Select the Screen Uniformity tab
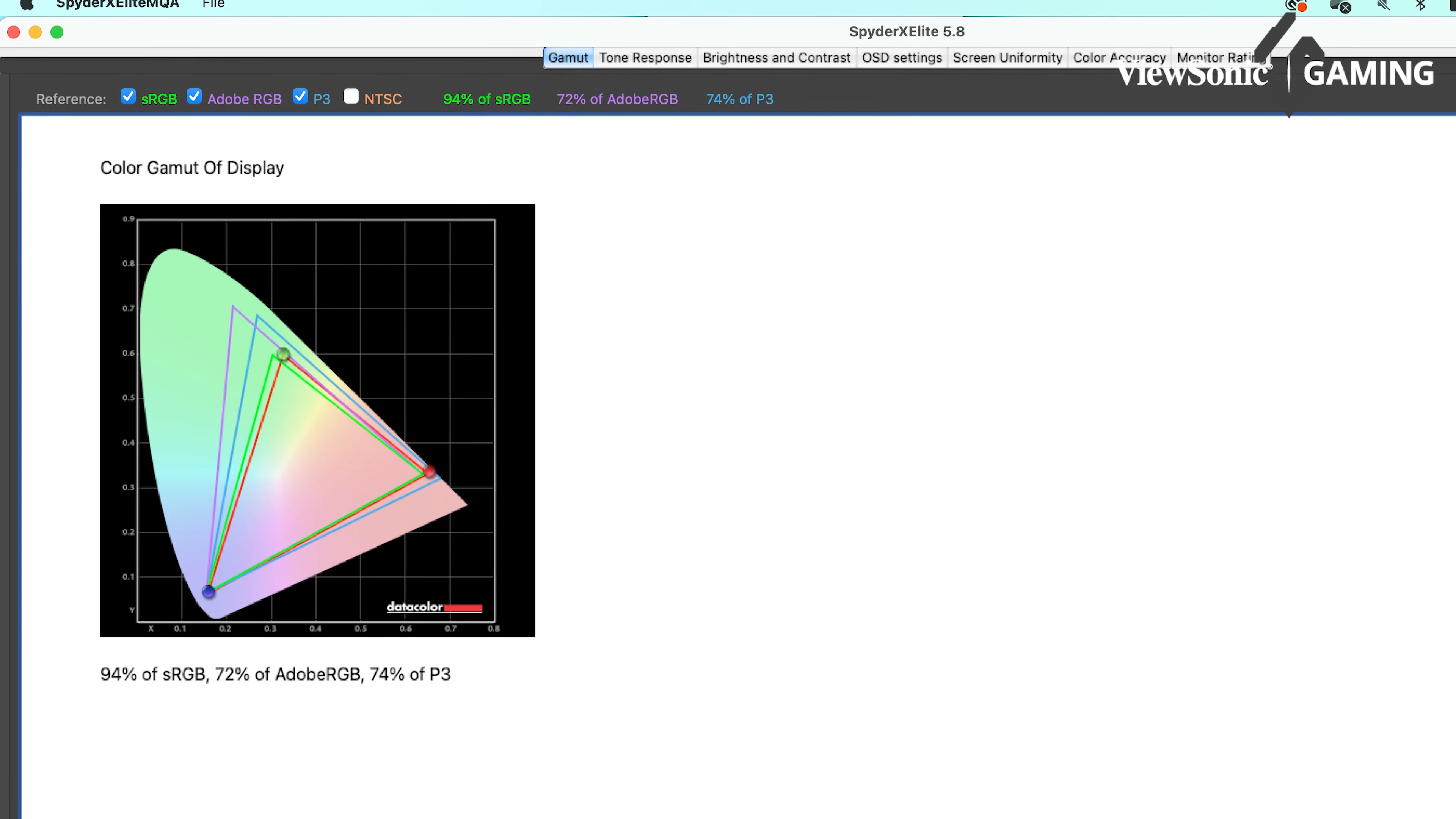The image size is (1456, 819). click(1007, 58)
